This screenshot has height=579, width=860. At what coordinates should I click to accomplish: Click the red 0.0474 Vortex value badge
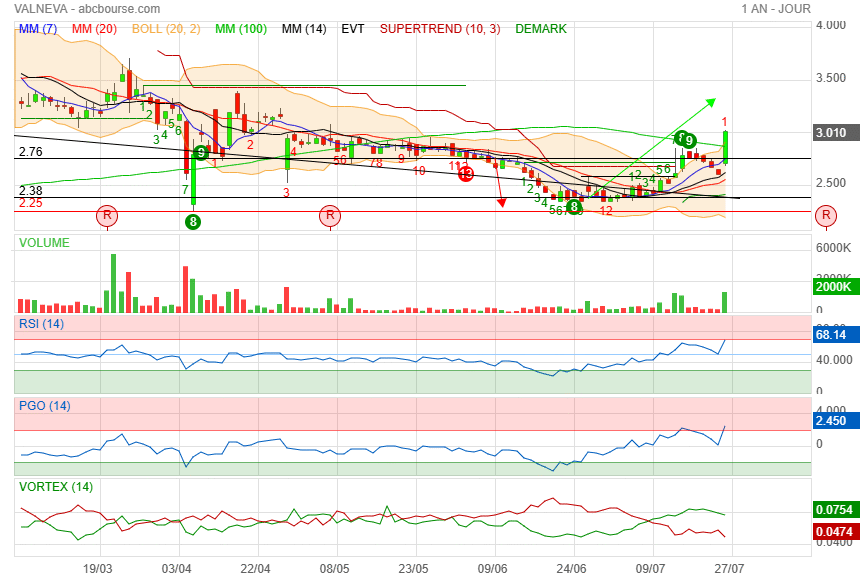[x=836, y=532]
